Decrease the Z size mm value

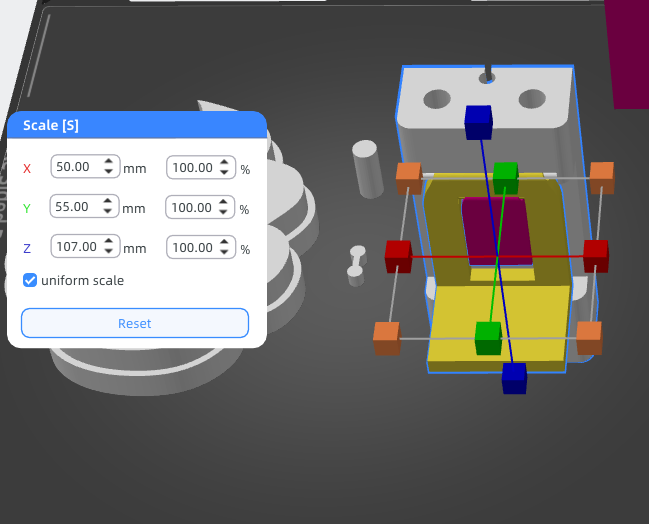[x=108, y=251]
